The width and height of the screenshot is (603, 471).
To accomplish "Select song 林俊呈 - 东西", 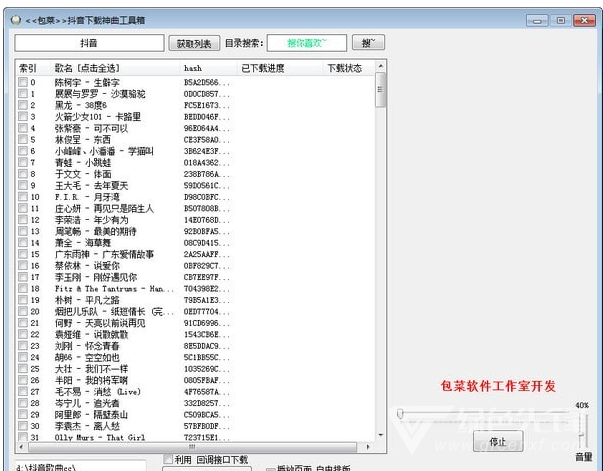I will click(83, 139).
